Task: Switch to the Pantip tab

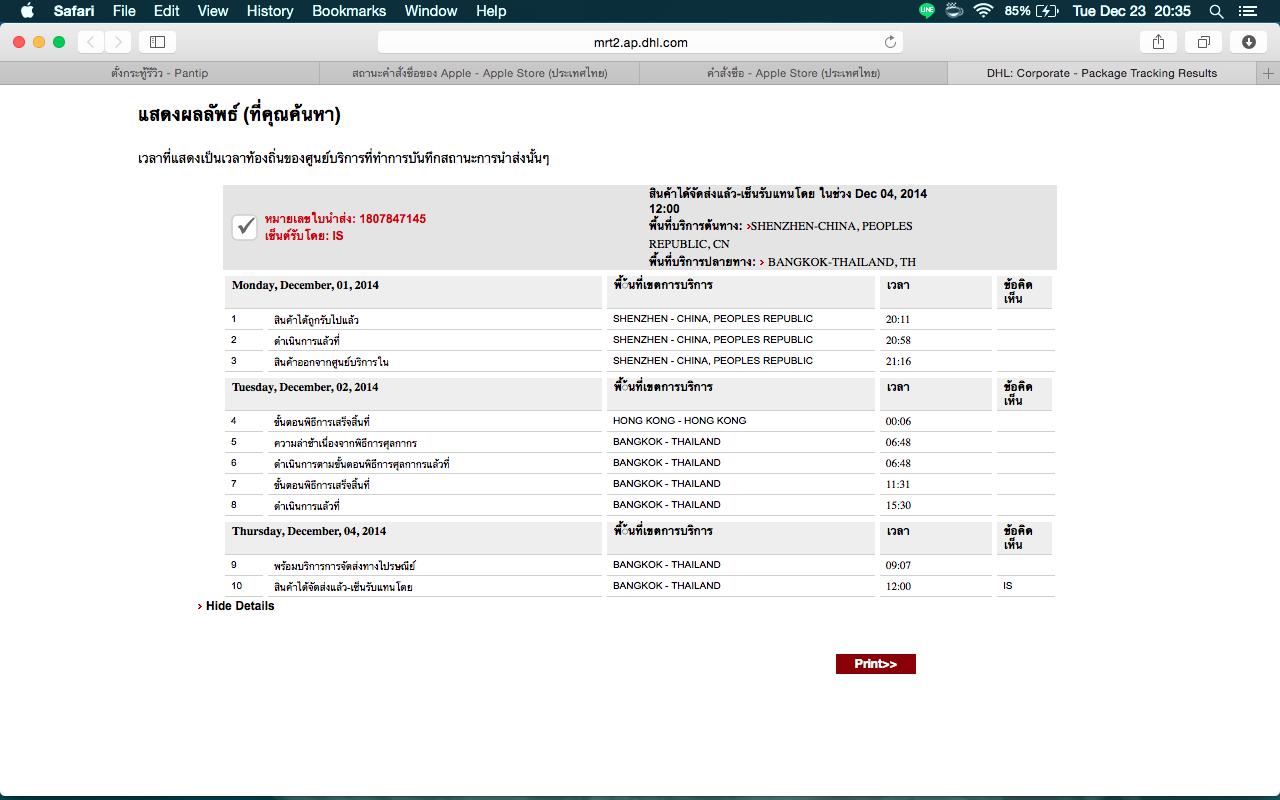Action: tap(160, 73)
